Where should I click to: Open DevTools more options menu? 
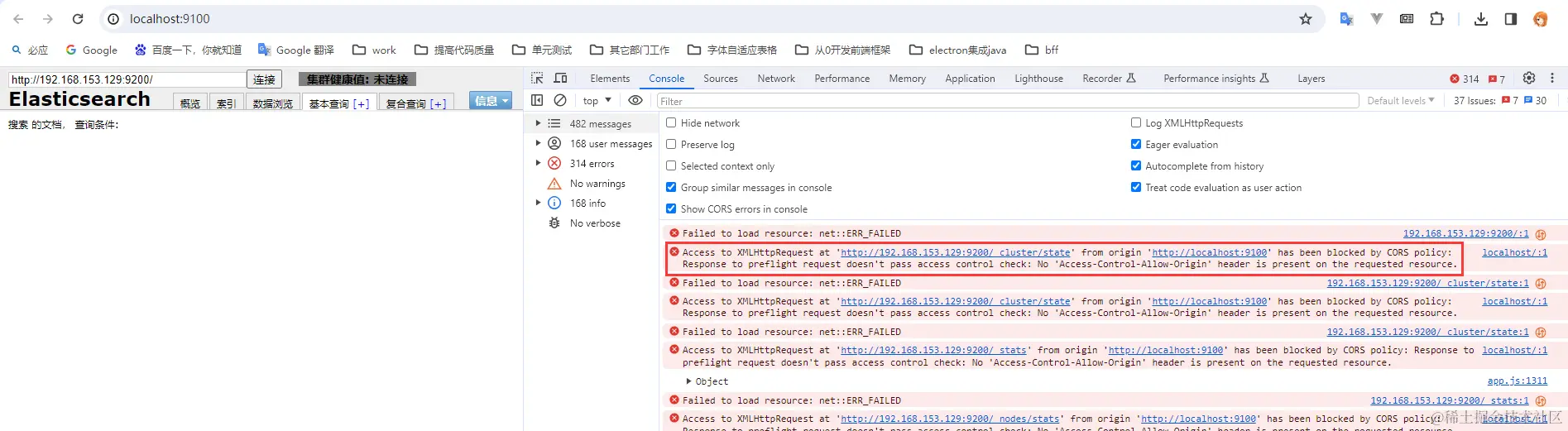[x=1552, y=78]
